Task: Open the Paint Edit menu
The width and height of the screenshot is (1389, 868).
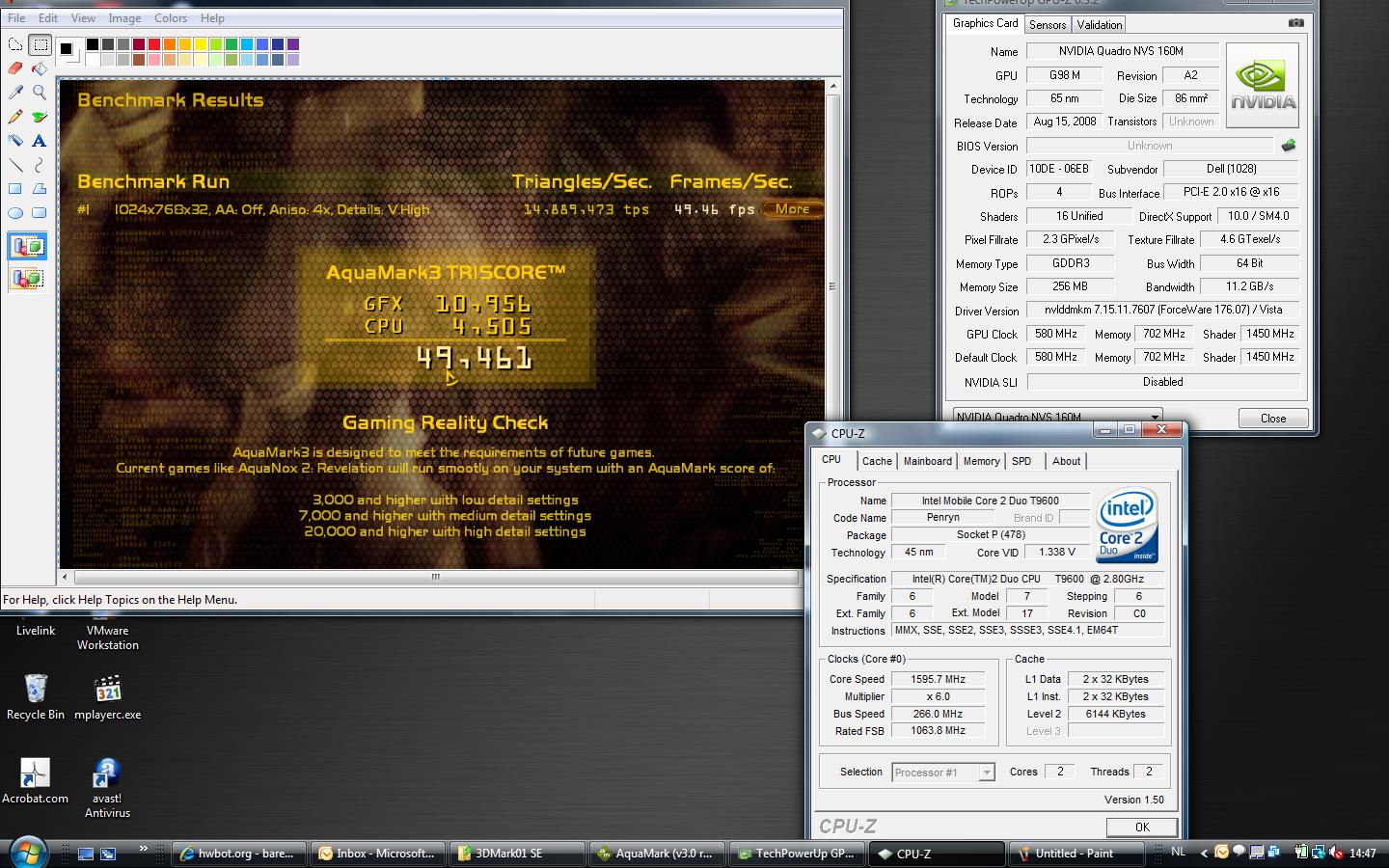Action: click(48, 17)
